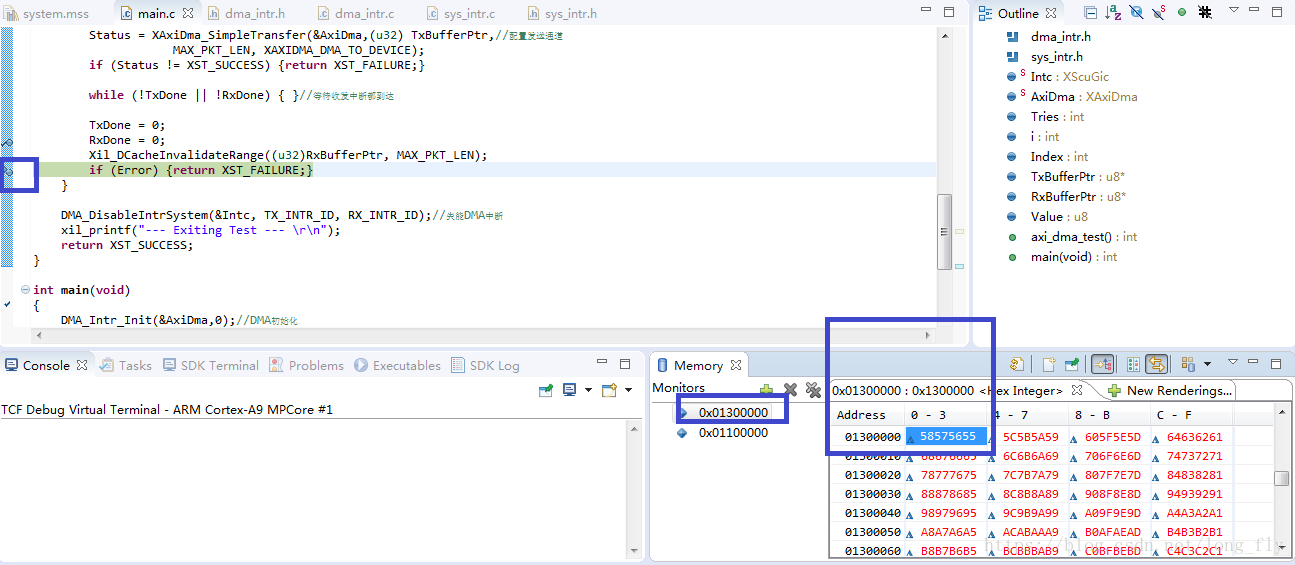Close the main.c editor tab
The width and height of the screenshot is (1295, 565).
(x=188, y=13)
